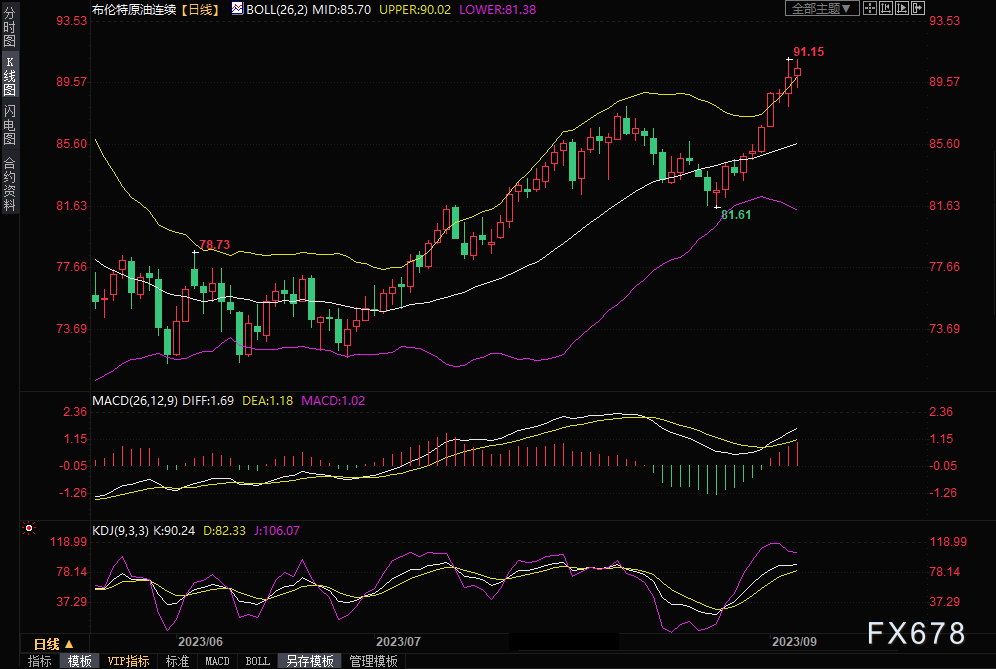Select the 模板 bottom tab
The height and width of the screenshot is (669, 996).
point(79,661)
